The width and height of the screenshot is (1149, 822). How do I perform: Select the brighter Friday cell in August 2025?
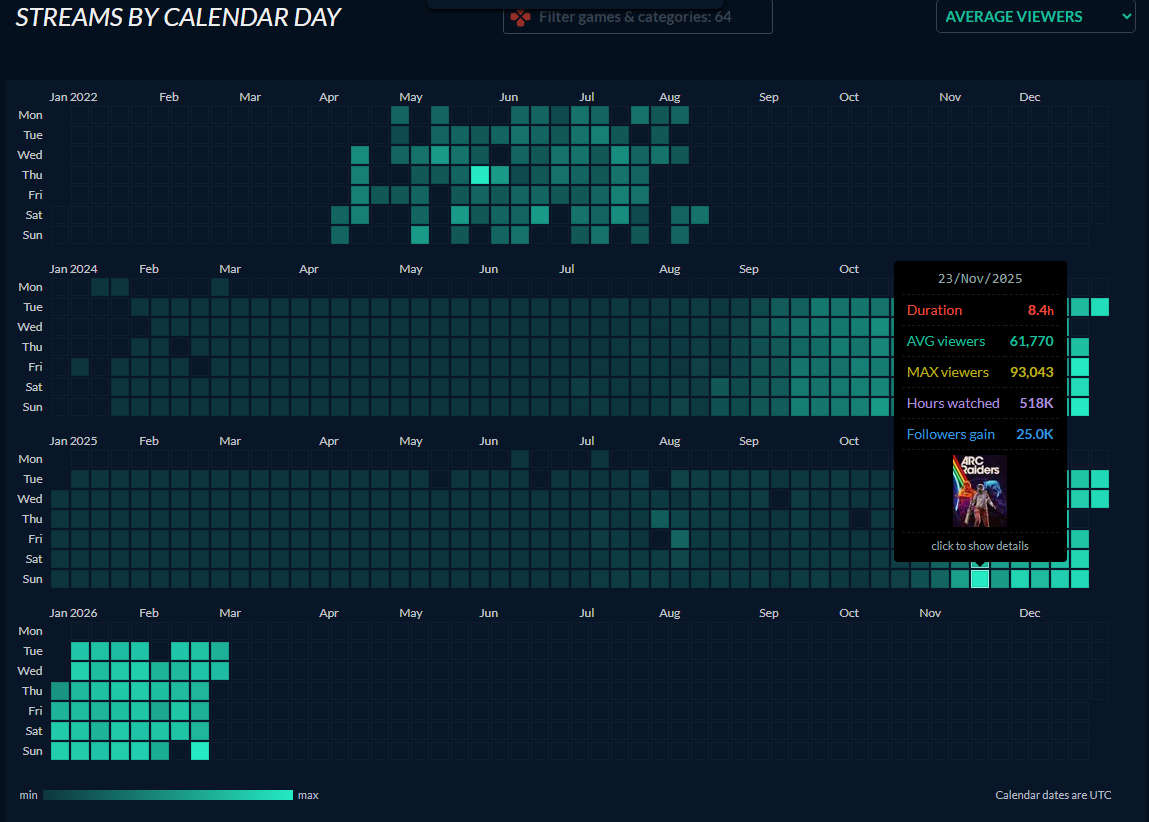click(680, 539)
